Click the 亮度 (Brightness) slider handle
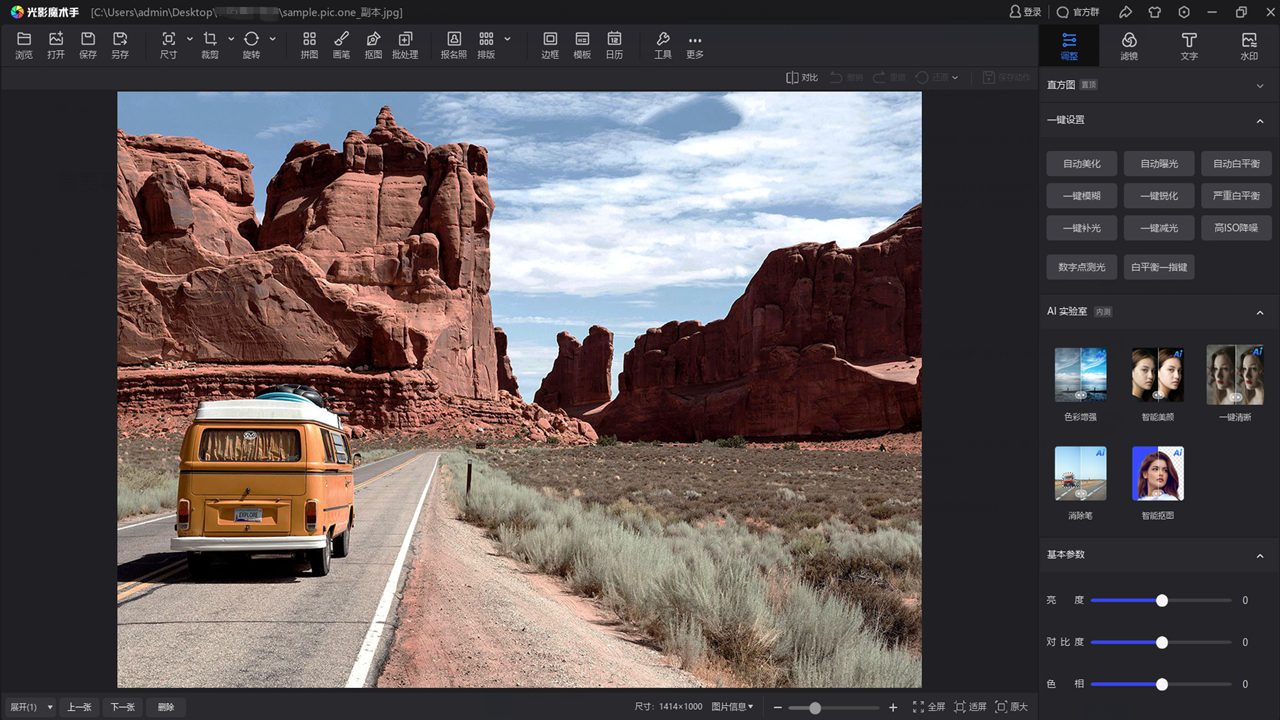This screenshot has height=720, width=1280. coord(1162,601)
